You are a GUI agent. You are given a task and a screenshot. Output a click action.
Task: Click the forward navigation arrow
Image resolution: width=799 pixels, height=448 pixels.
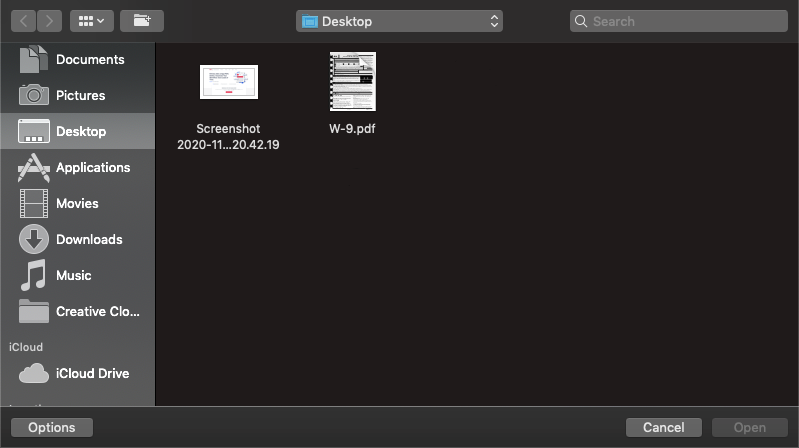point(50,21)
